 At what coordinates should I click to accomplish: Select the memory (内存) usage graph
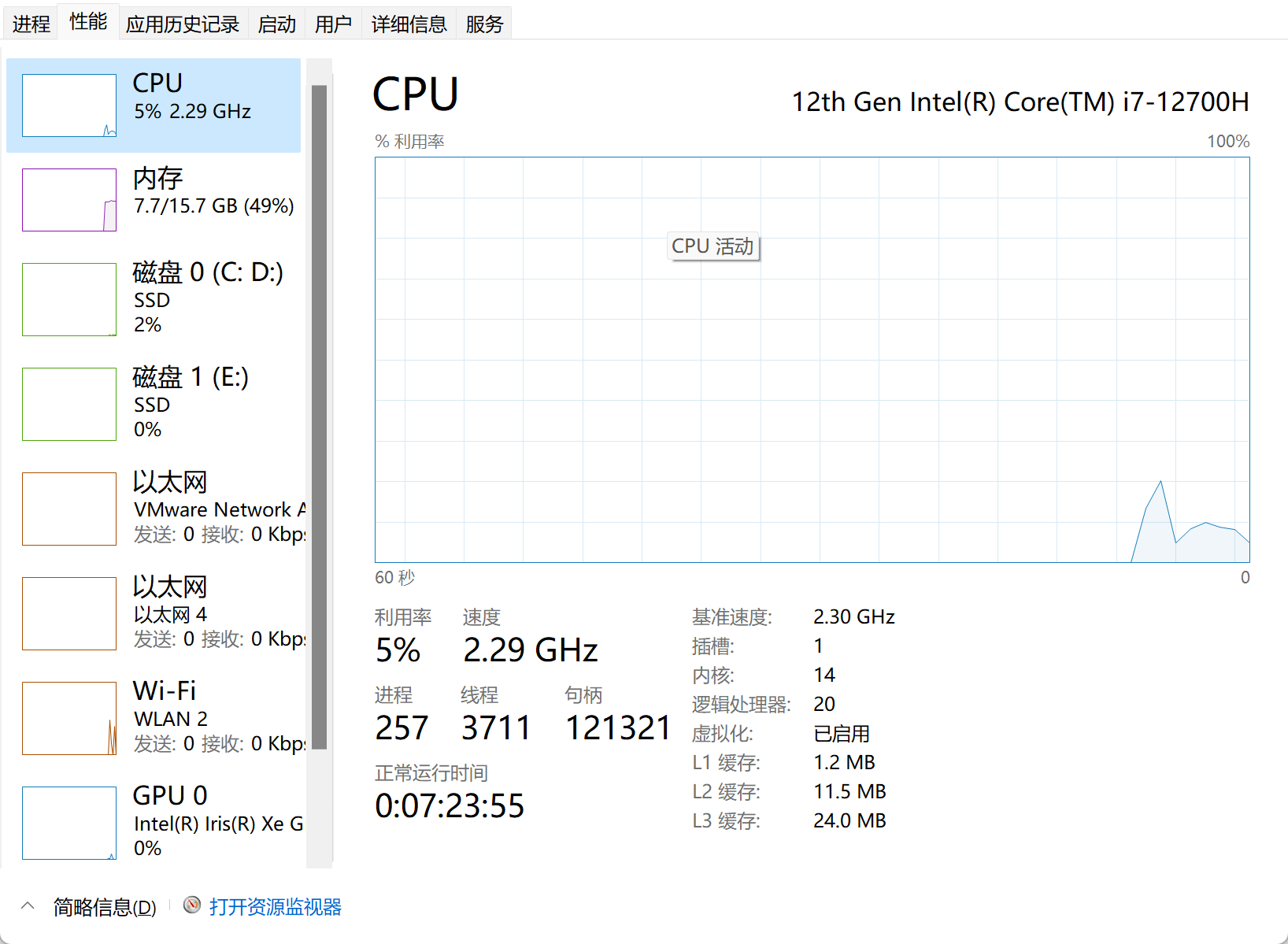pos(69,200)
